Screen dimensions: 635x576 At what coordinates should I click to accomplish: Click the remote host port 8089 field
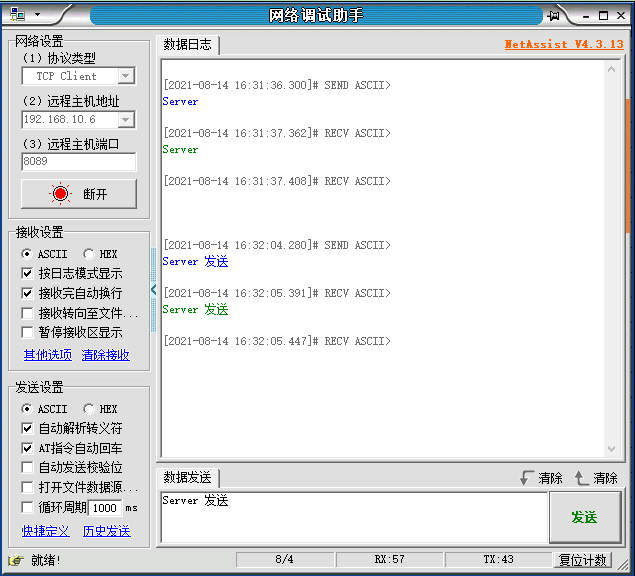(79, 162)
